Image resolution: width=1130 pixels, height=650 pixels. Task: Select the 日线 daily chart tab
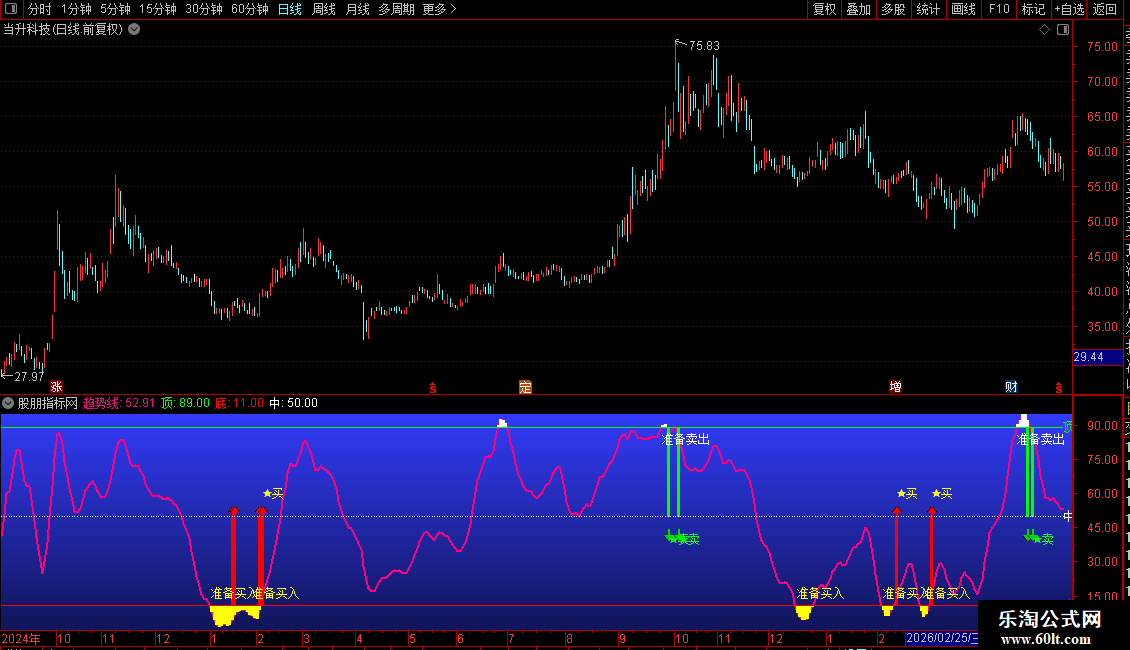tap(290, 9)
